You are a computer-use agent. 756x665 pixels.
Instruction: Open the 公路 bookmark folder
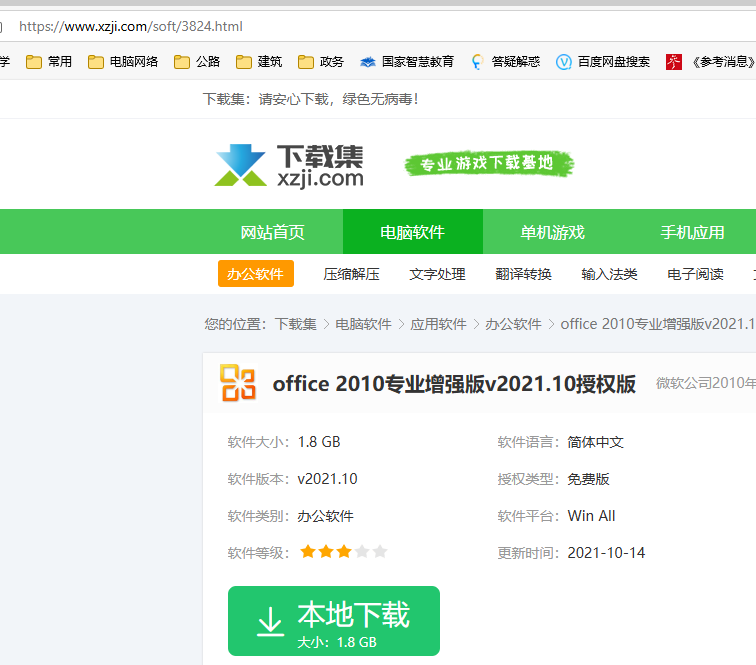pyautogui.click(x=197, y=62)
